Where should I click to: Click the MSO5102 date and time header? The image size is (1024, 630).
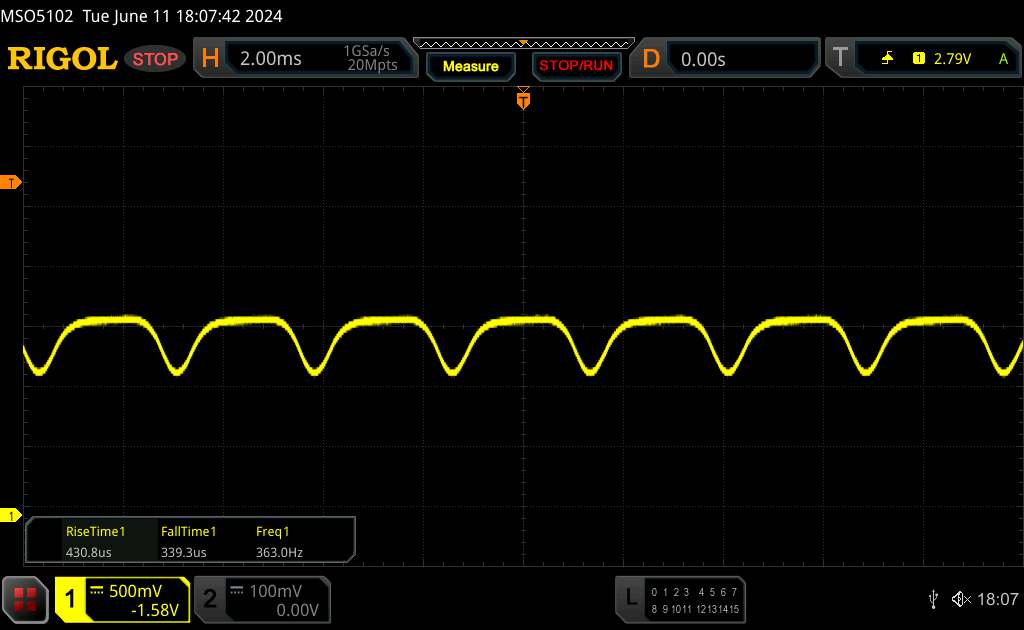[x=142, y=16]
